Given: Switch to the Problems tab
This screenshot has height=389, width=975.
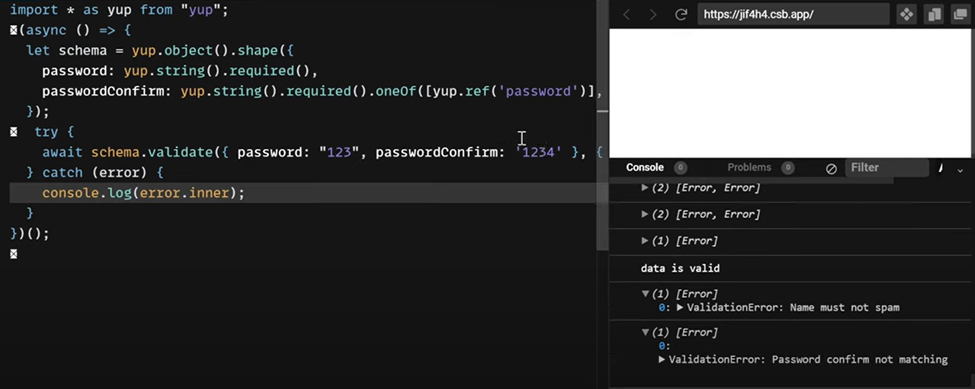Looking at the screenshot, I should 749,168.
